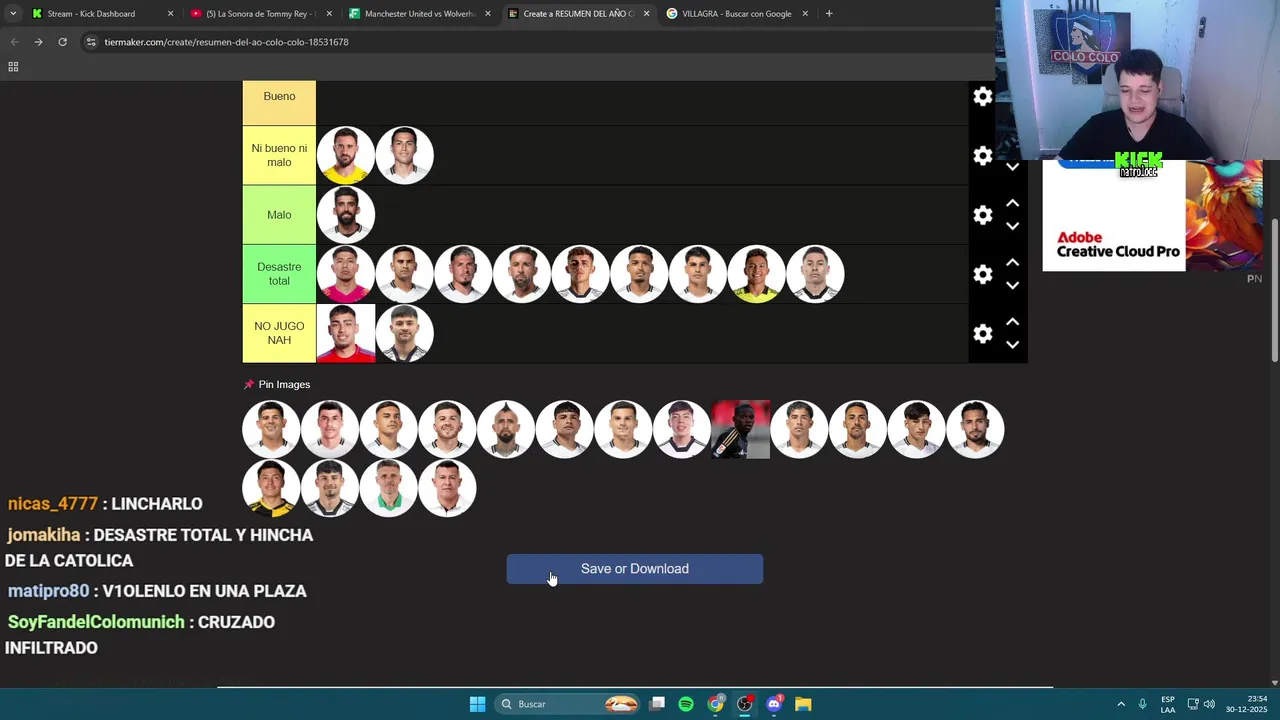
Task: Move NO JUGO NAH row down
Action: [x=1012, y=344]
